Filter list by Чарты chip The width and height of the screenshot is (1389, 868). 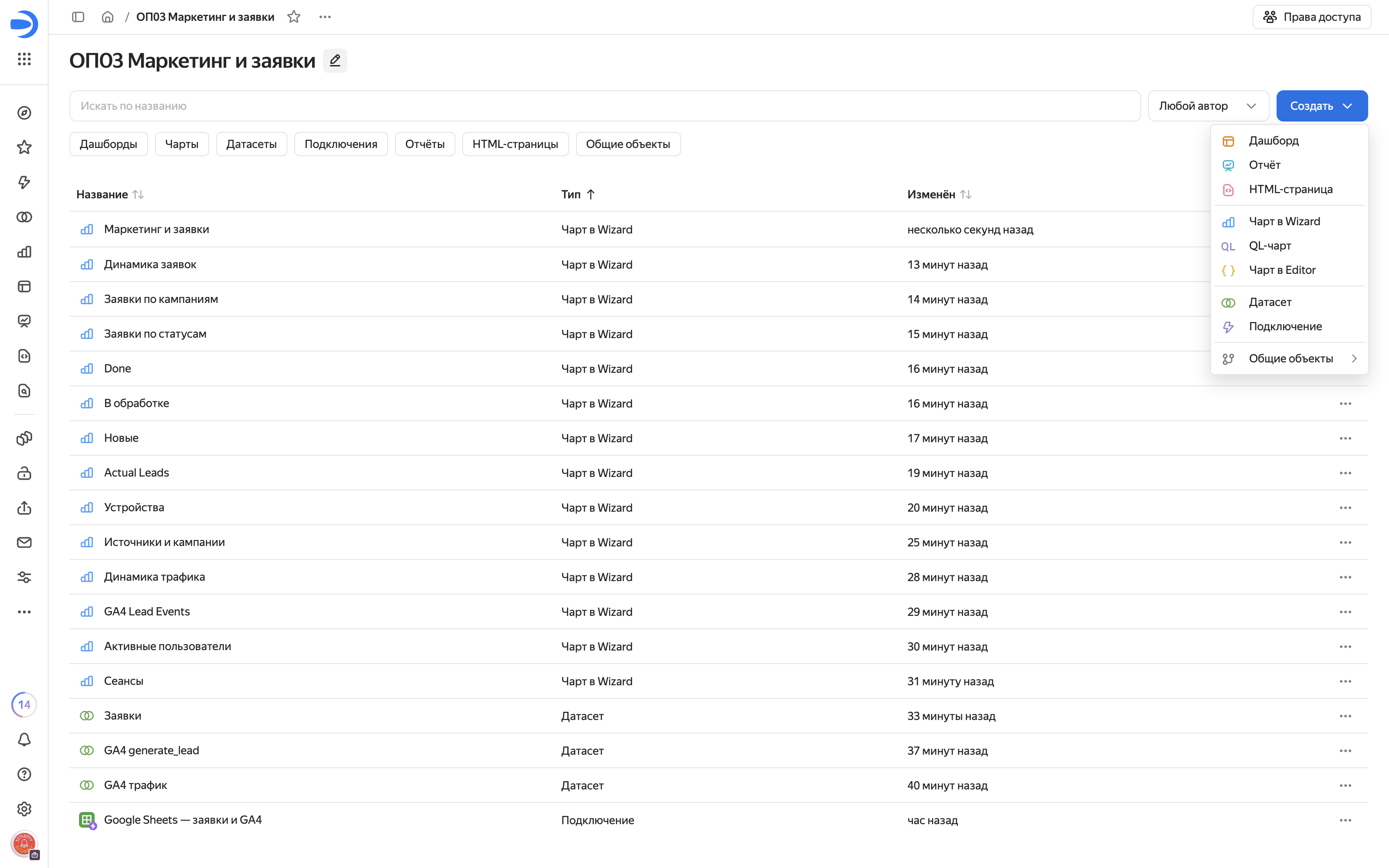tap(181, 144)
